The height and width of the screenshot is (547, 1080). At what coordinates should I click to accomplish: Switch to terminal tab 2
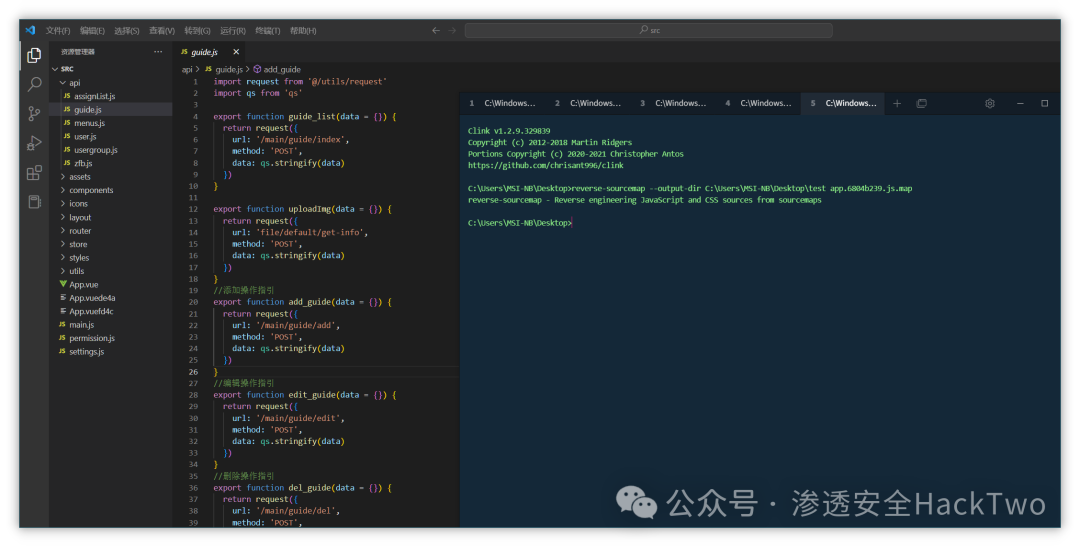[x=588, y=103]
